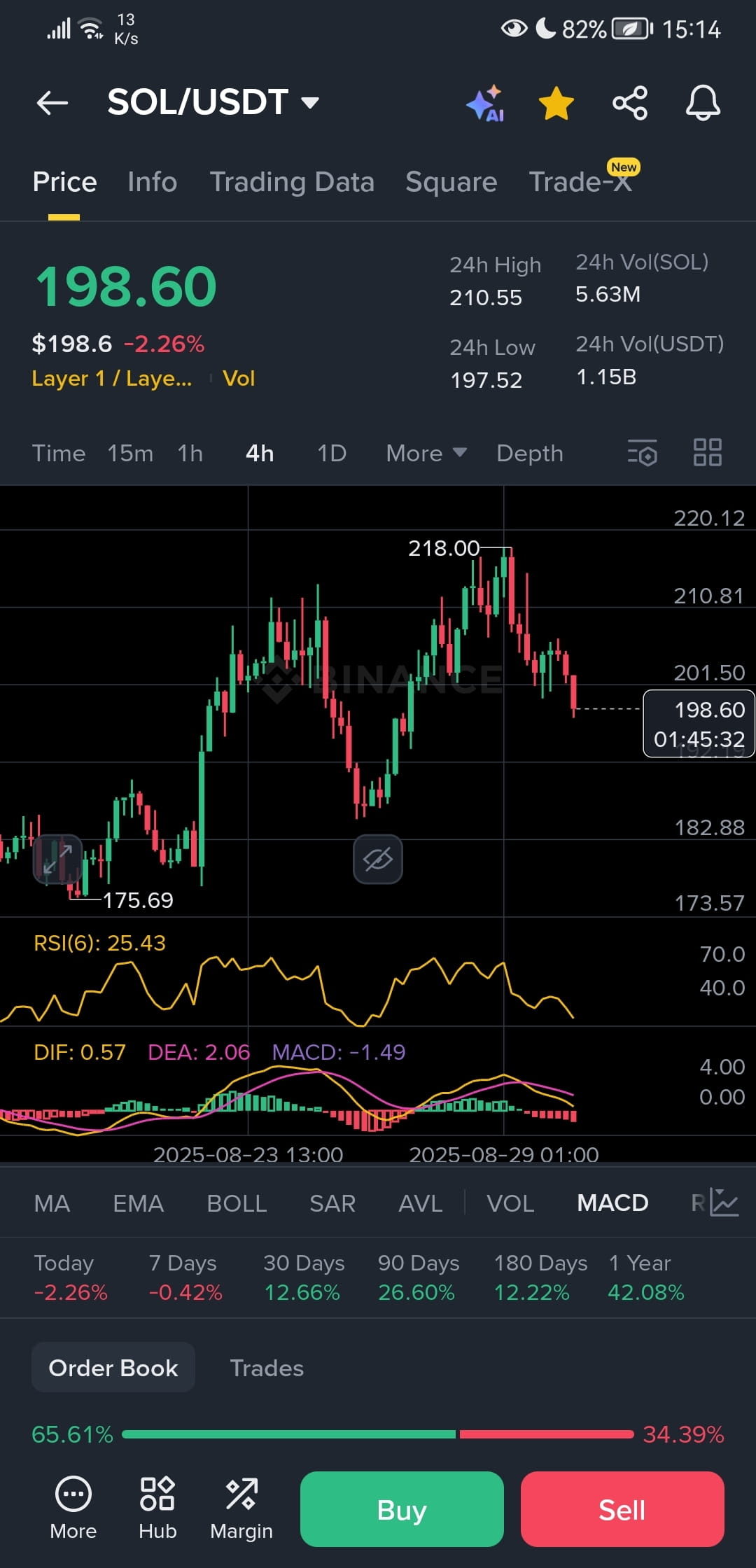Open the share icon
Viewport: 756px width, 1568px height.
click(630, 104)
